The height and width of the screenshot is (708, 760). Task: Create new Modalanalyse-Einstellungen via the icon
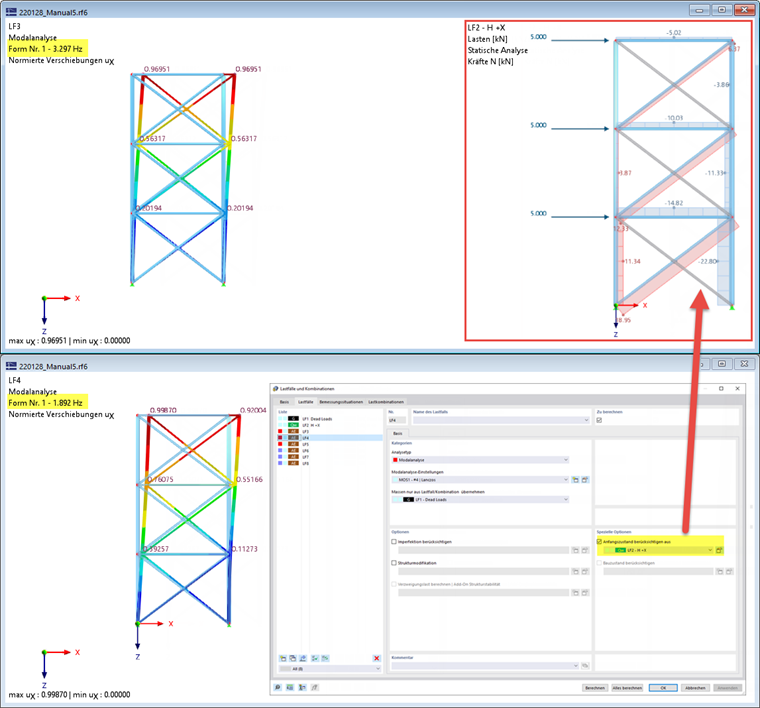575,480
